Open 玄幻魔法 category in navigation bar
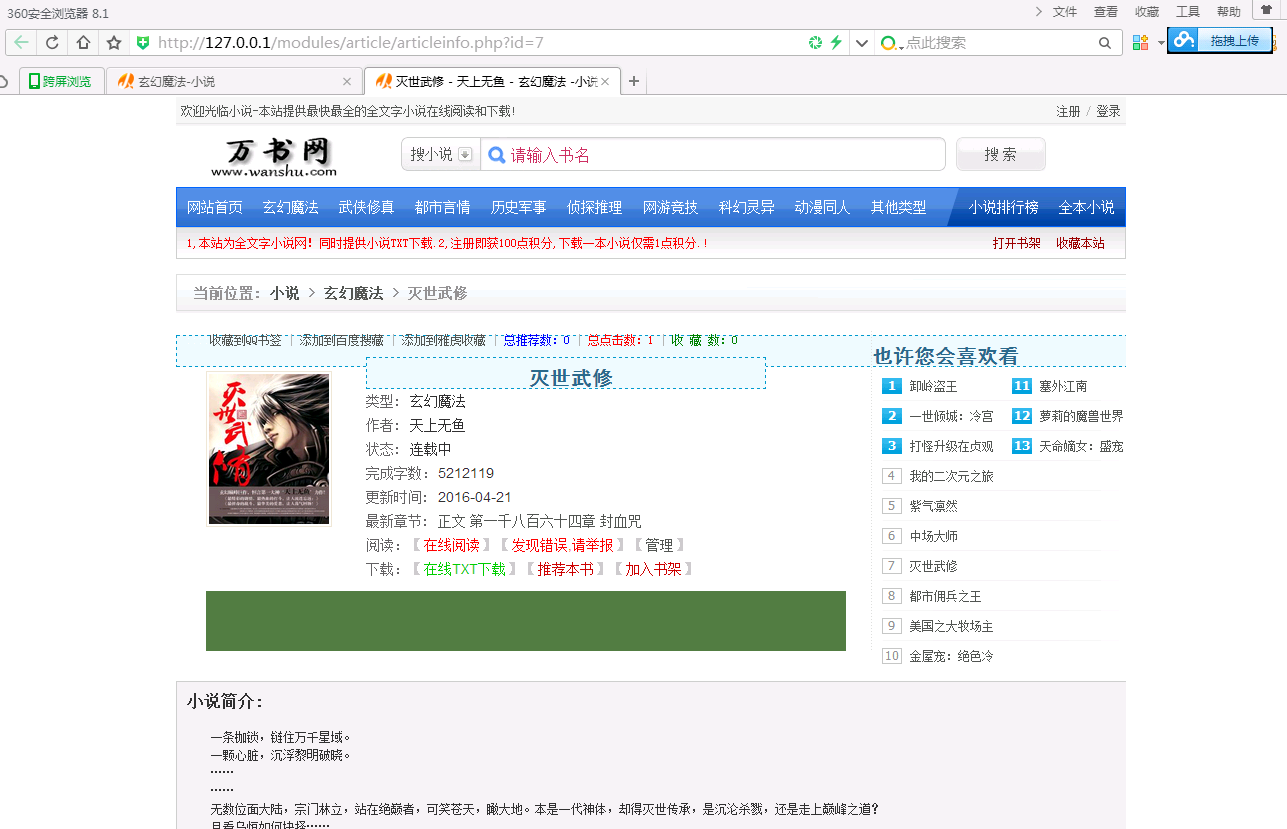The image size is (1287, 829). pos(291,207)
